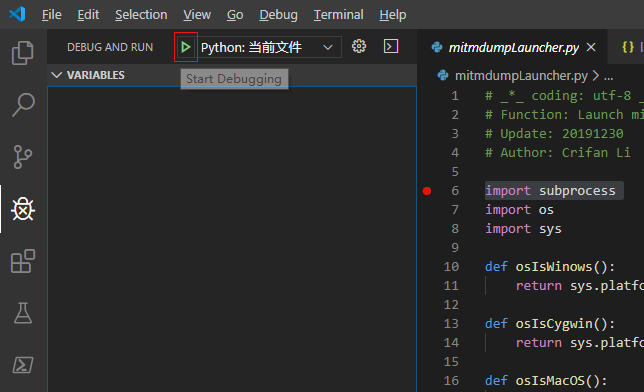
Task: Collapse the VARIABLES section
Action: coord(56,75)
